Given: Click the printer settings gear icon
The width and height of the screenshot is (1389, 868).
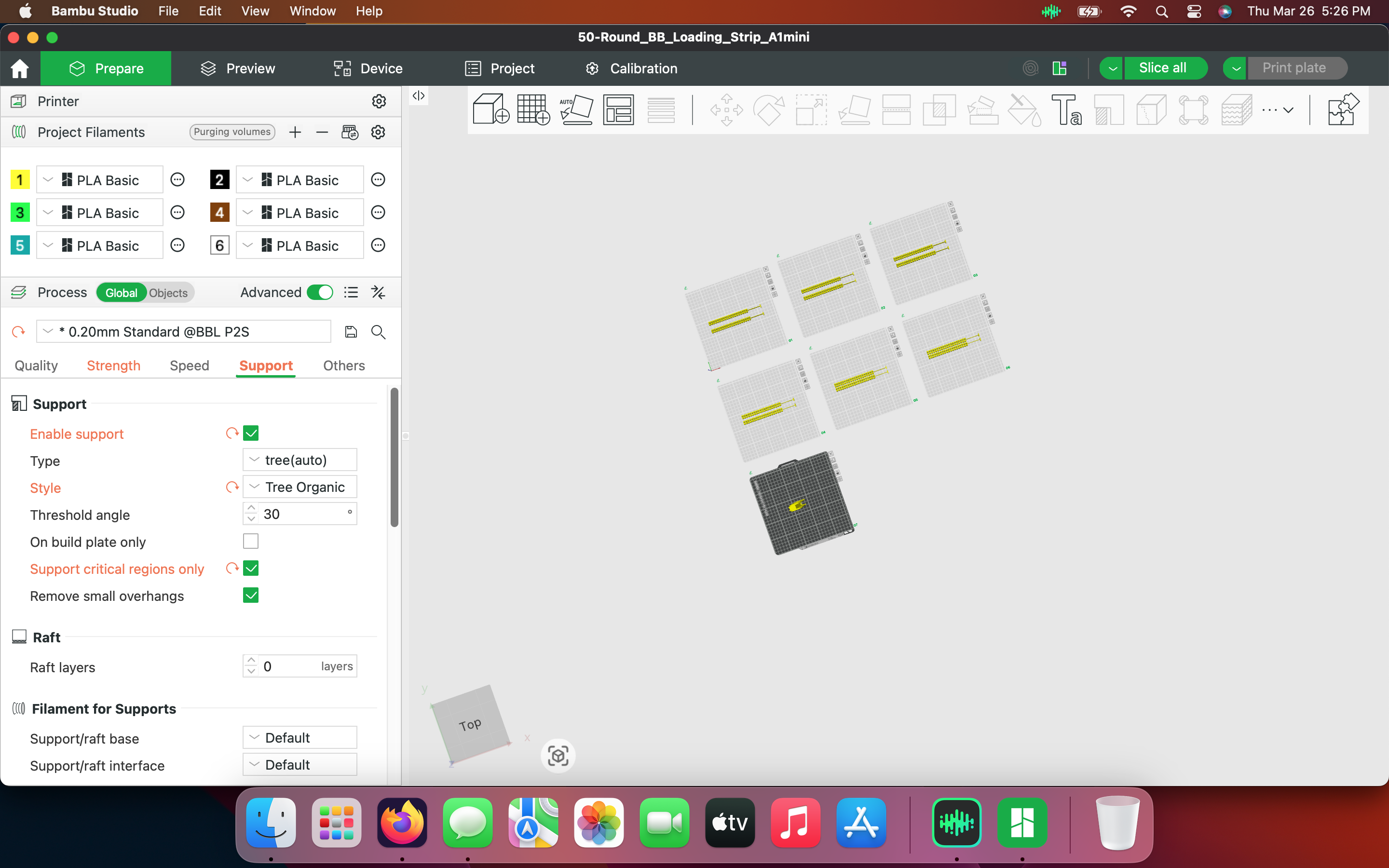Looking at the screenshot, I should (x=379, y=101).
